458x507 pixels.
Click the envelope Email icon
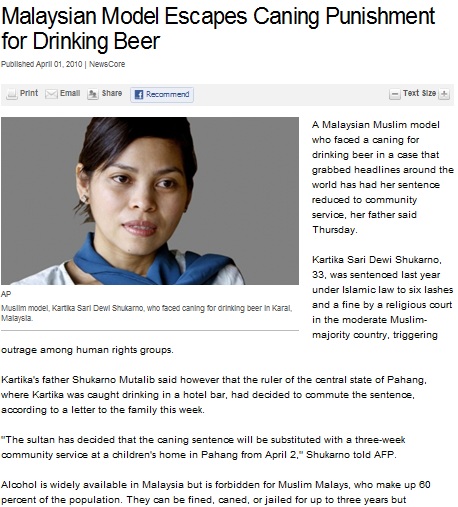pyautogui.click(x=51, y=94)
